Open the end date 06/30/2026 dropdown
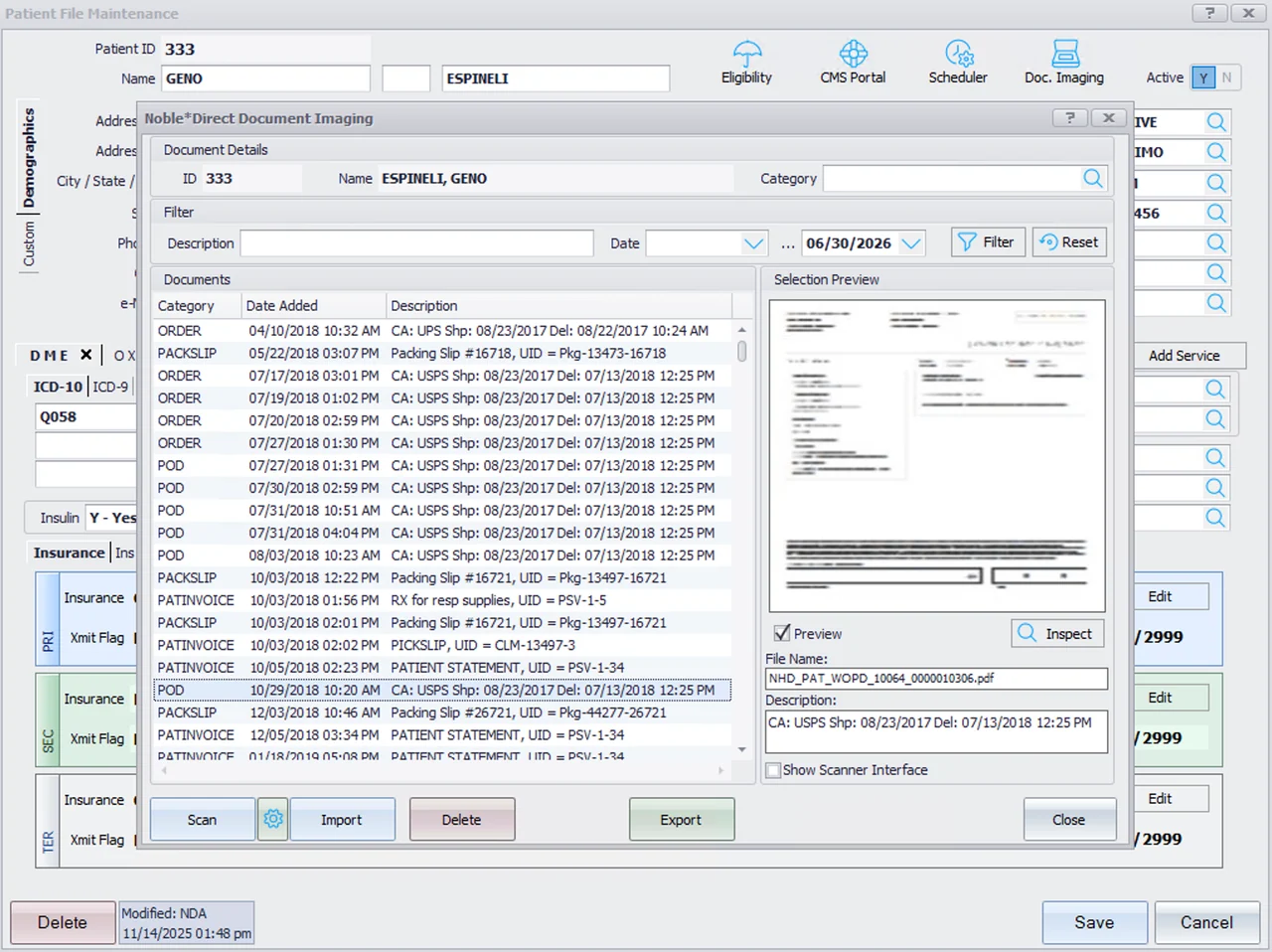This screenshot has height=952, width=1272. coord(911,243)
